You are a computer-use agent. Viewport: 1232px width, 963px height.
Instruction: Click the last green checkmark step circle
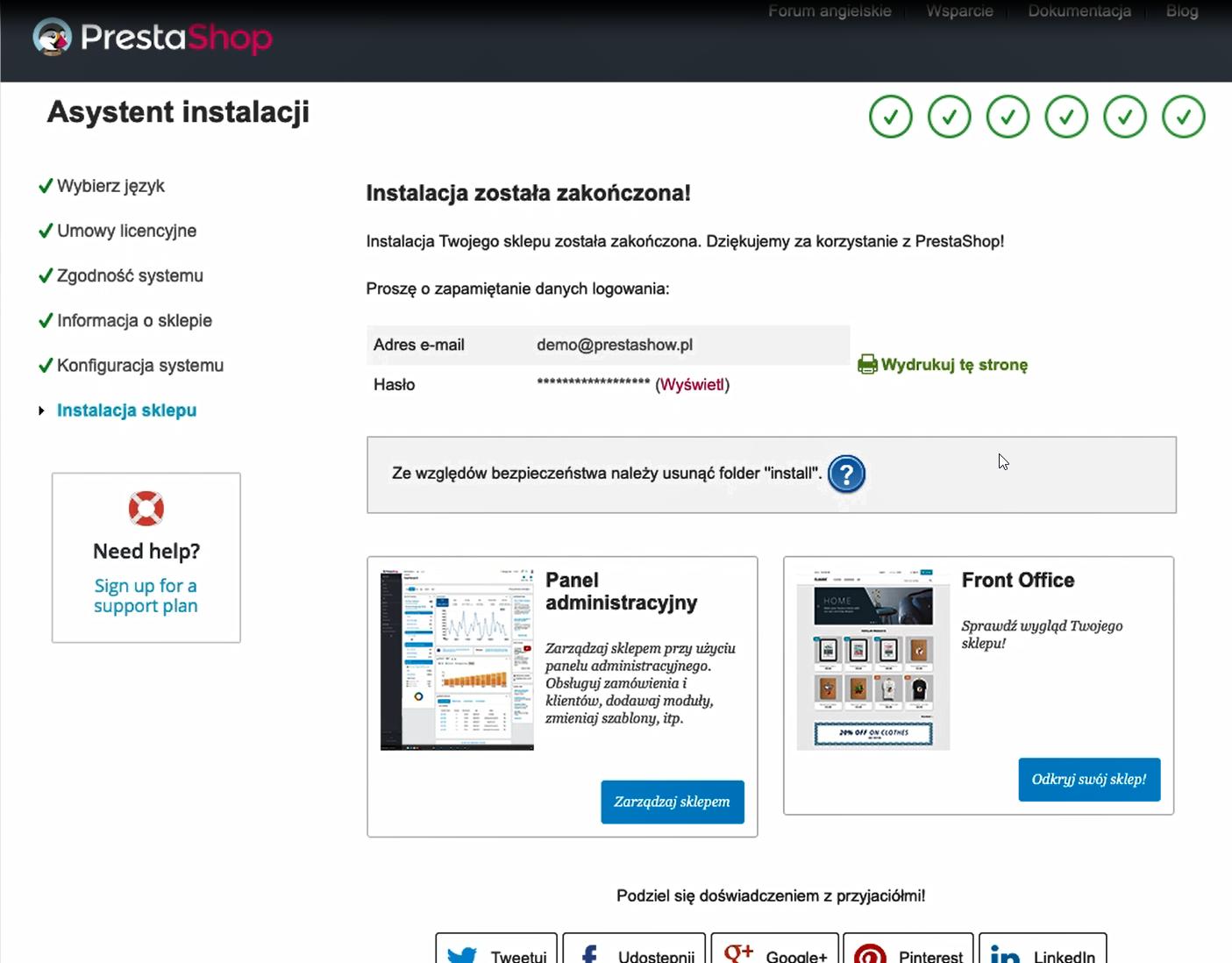[x=1183, y=117]
